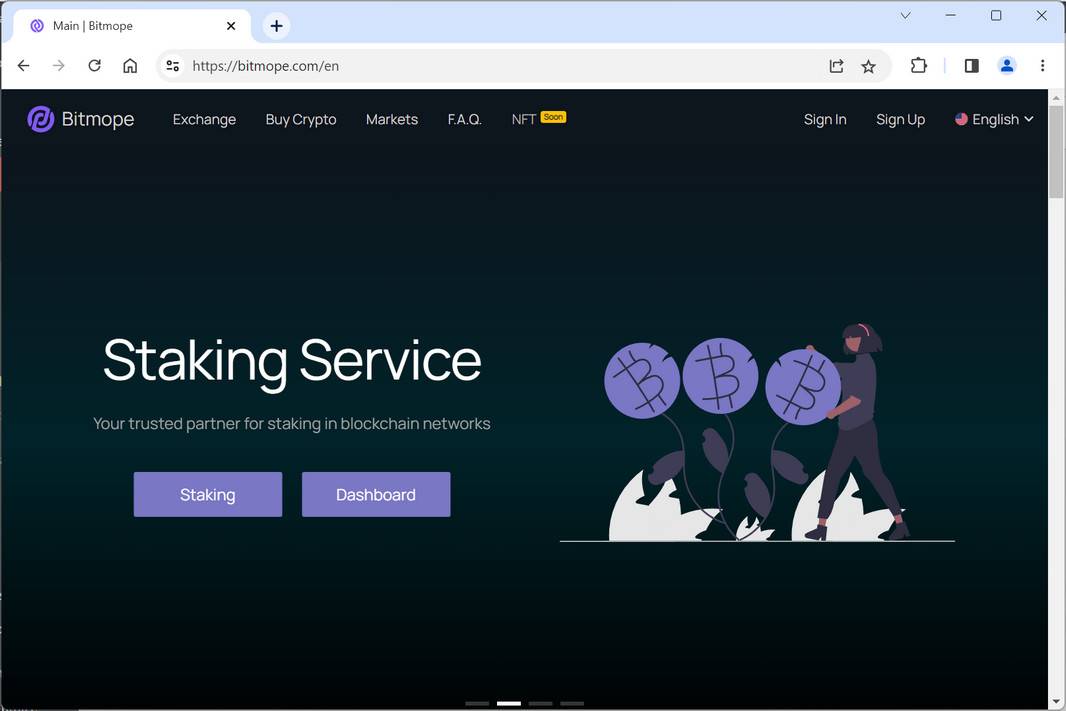Image resolution: width=1066 pixels, height=711 pixels.
Task: Click the Dashboard button
Action: click(x=376, y=494)
